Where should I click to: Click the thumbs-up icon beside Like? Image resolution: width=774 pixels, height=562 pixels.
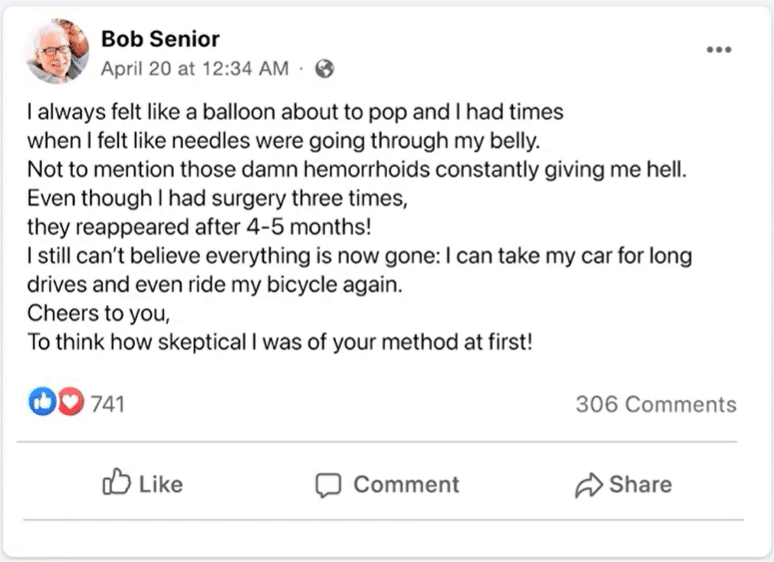pyautogui.click(x=117, y=484)
